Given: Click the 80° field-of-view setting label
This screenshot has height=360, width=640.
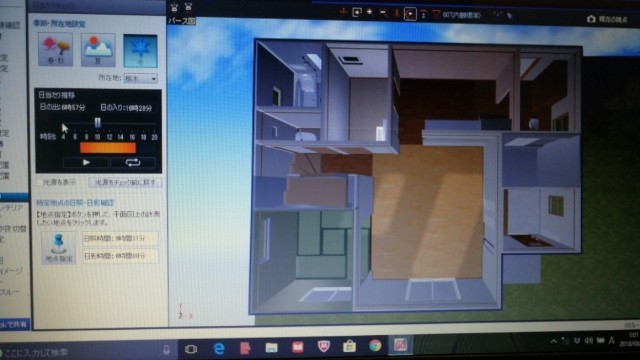Looking at the screenshot, I should point(462,15).
